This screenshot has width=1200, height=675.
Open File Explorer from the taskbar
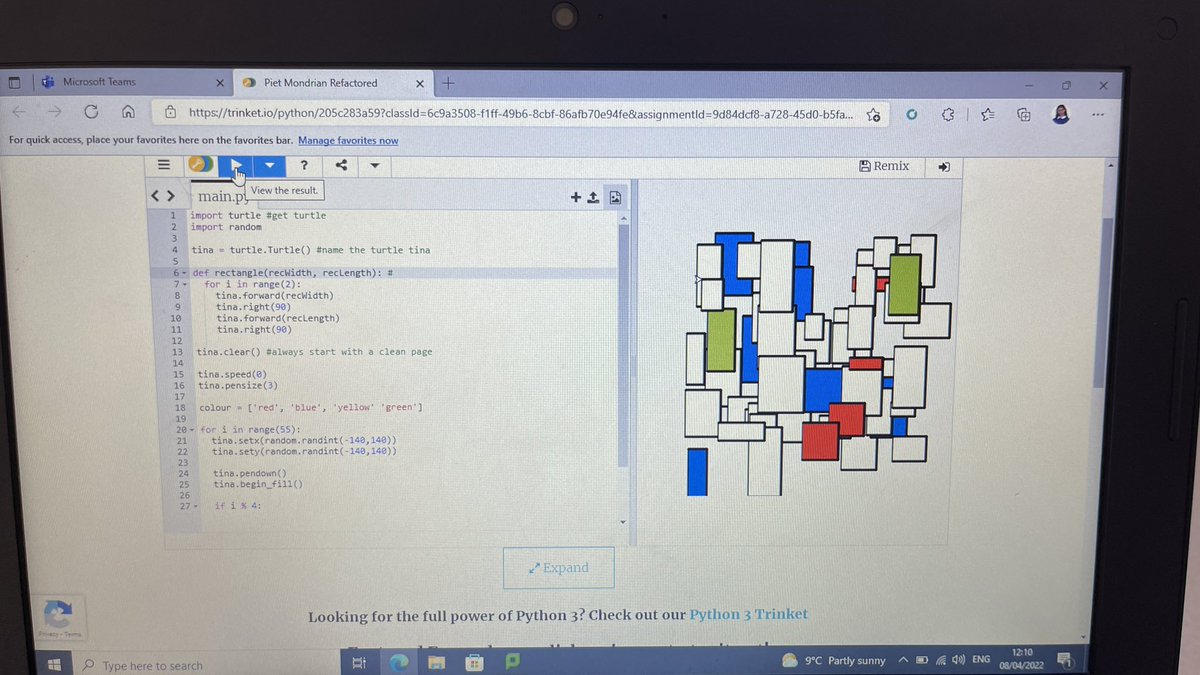(436, 662)
